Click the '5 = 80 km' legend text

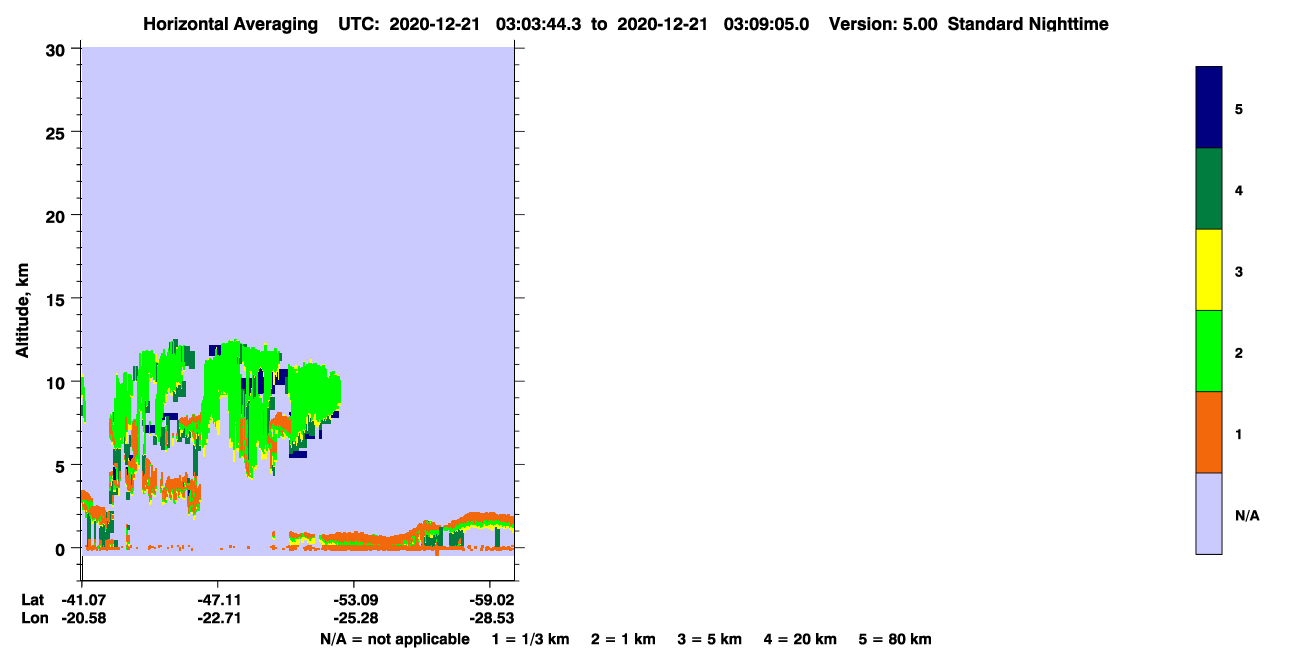tap(895, 639)
